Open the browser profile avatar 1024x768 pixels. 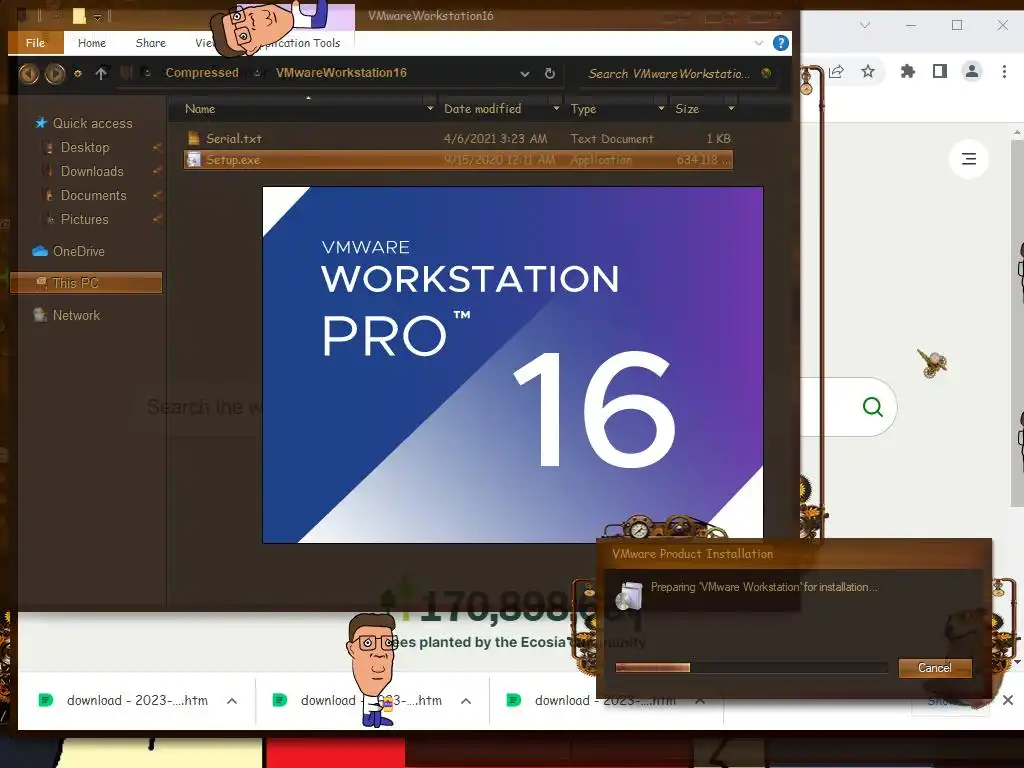point(972,71)
